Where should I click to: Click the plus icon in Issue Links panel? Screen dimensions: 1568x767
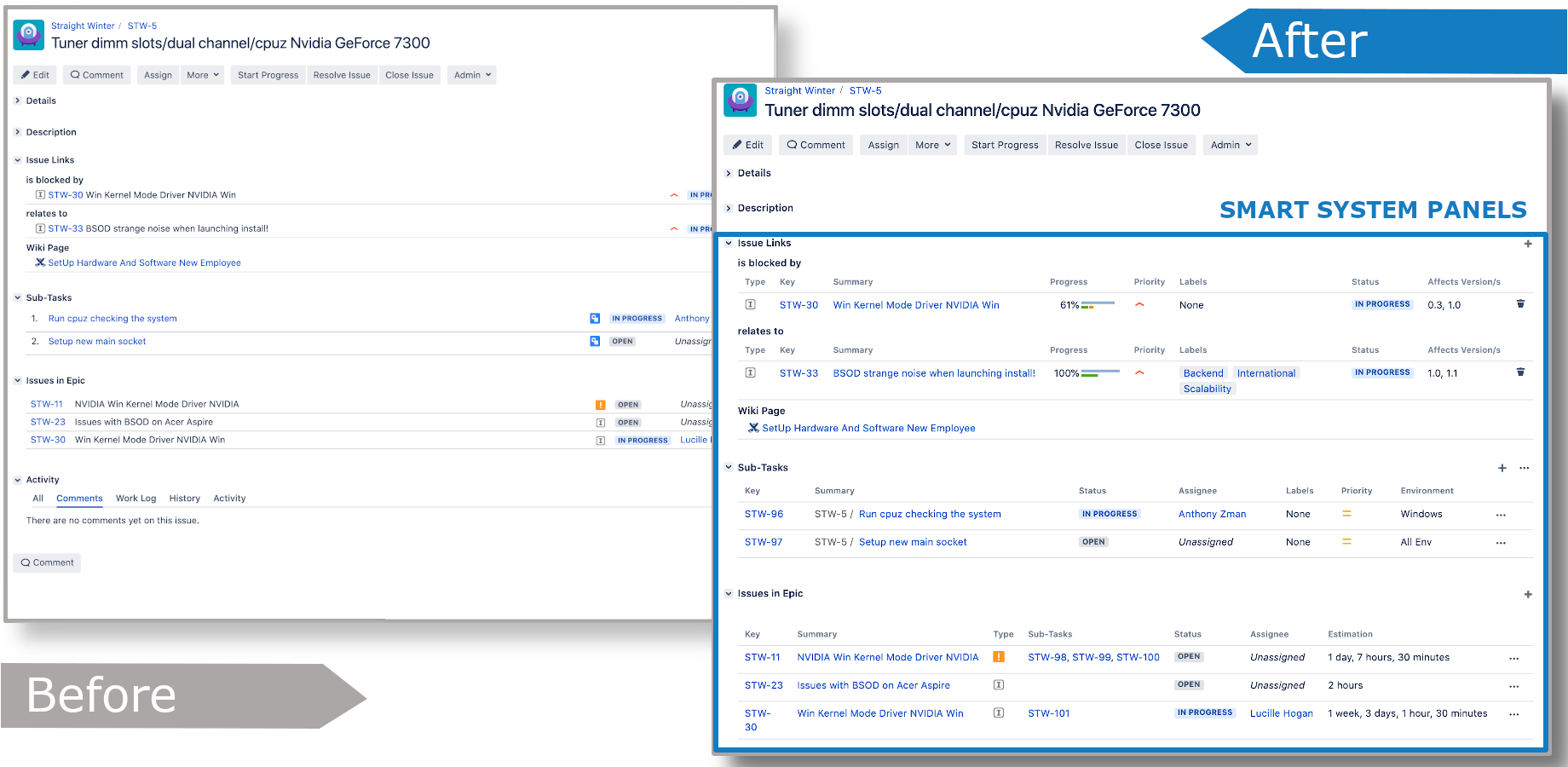pyautogui.click(x=1528, y=244)
